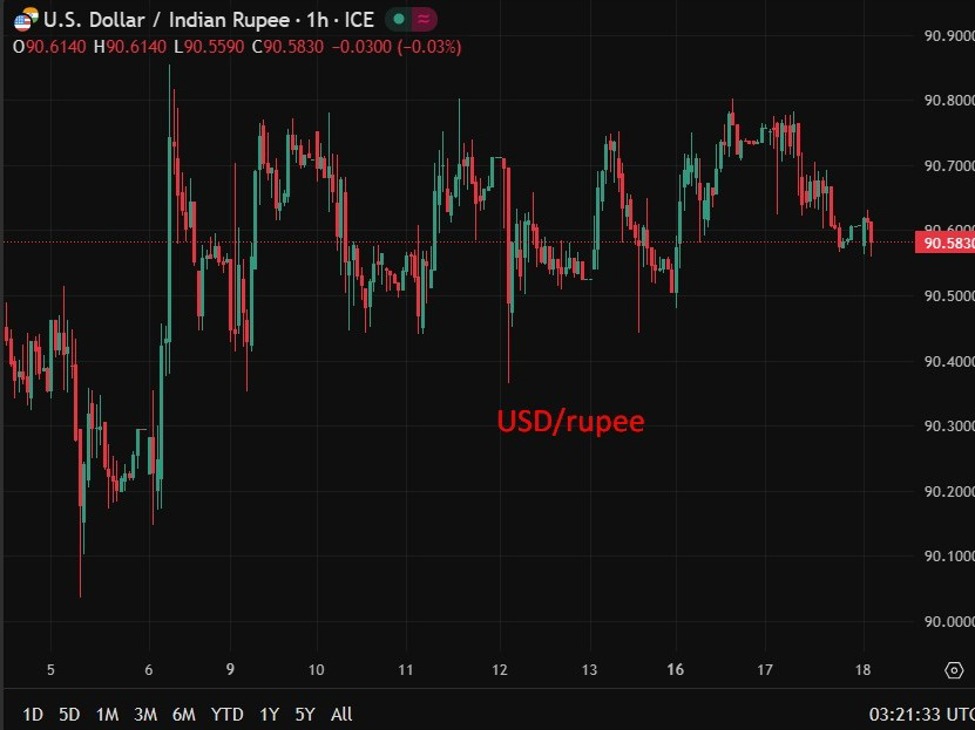The height and width of the screenshot is (730, 975).
Task: Click date label 16 on time axis
Action: pyautogui.click(x=675, y=670)
